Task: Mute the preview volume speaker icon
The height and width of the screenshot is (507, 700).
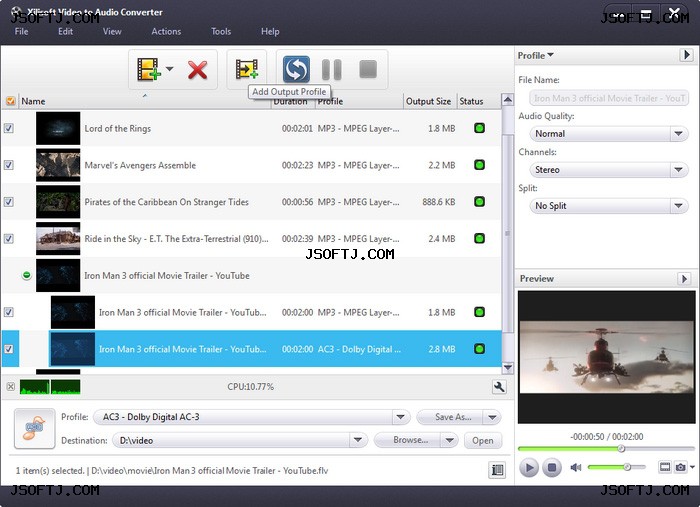Action: coord(575,467)
